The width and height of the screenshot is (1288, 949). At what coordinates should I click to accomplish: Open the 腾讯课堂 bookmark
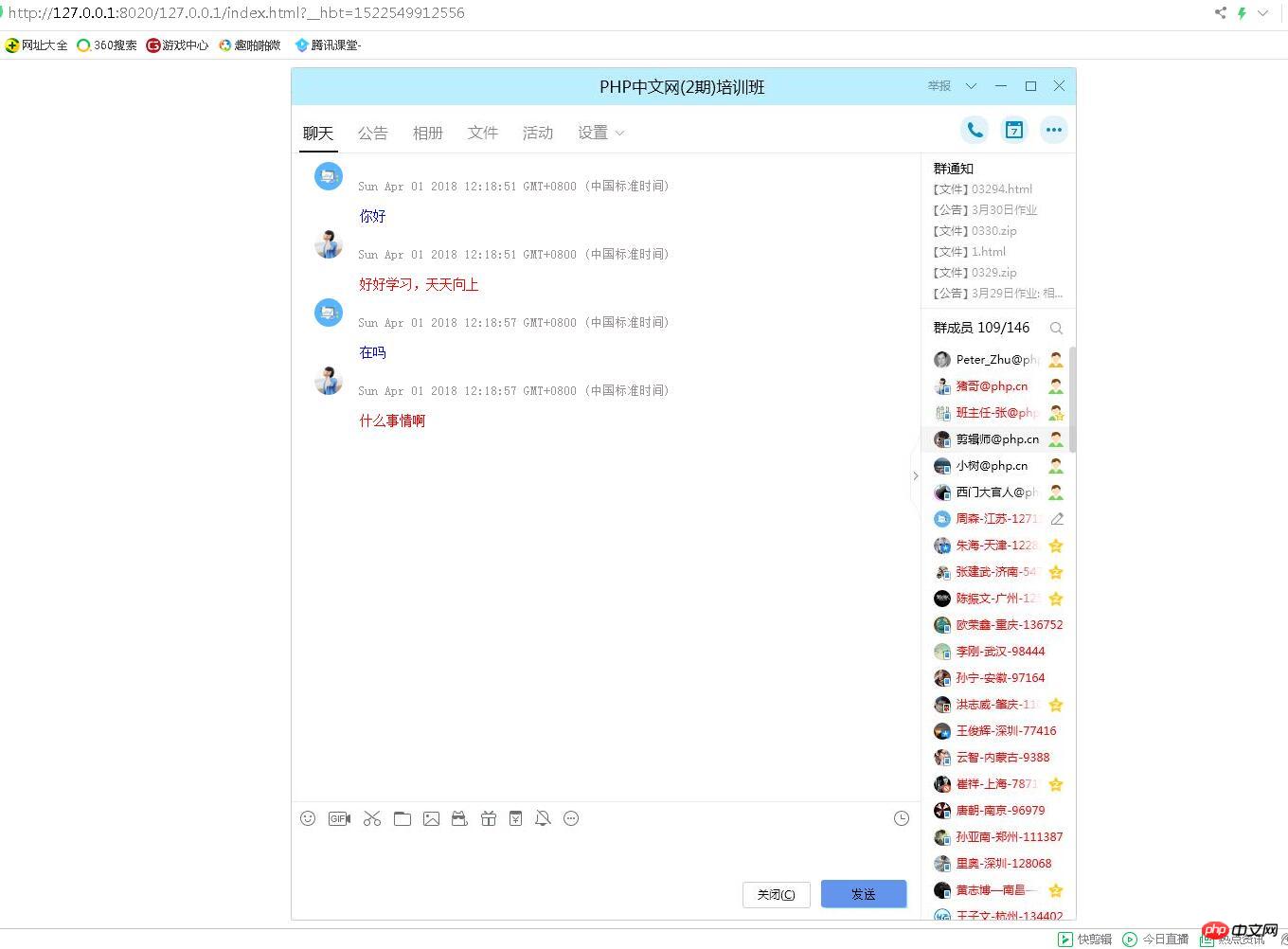tap(328, 45)
